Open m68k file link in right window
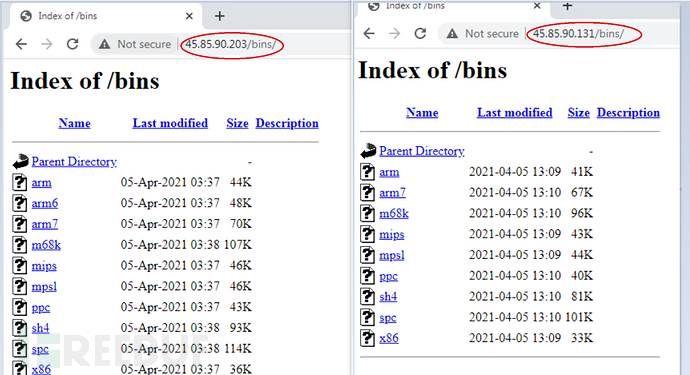 pos(394,213)
